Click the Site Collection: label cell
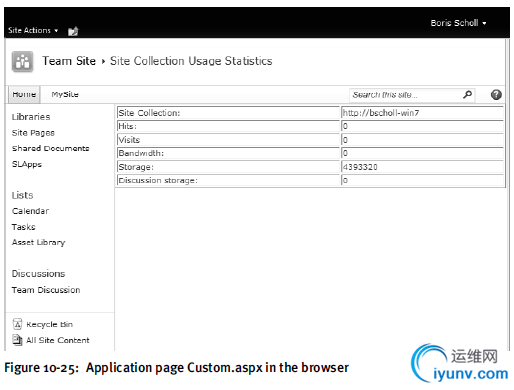The height and width of the screenshot is (390, 514). 228,113
